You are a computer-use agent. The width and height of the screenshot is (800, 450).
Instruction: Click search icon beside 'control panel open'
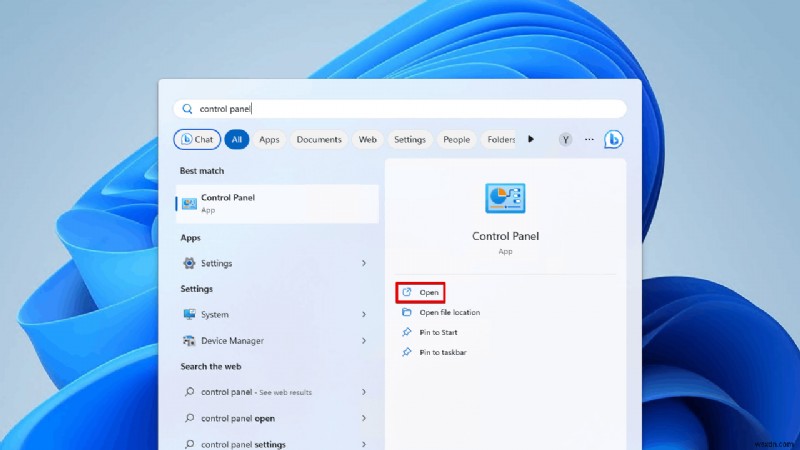pyautogui.click(x=189, y=418)
